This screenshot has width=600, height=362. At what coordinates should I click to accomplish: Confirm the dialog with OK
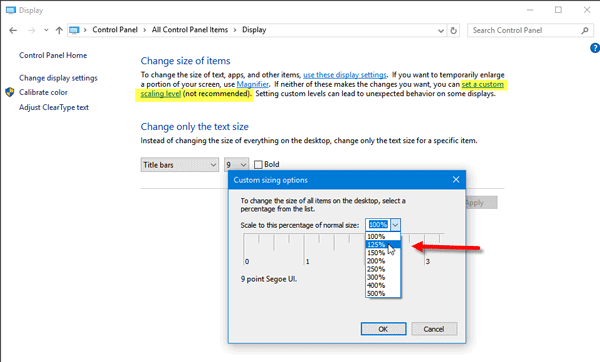383,329
